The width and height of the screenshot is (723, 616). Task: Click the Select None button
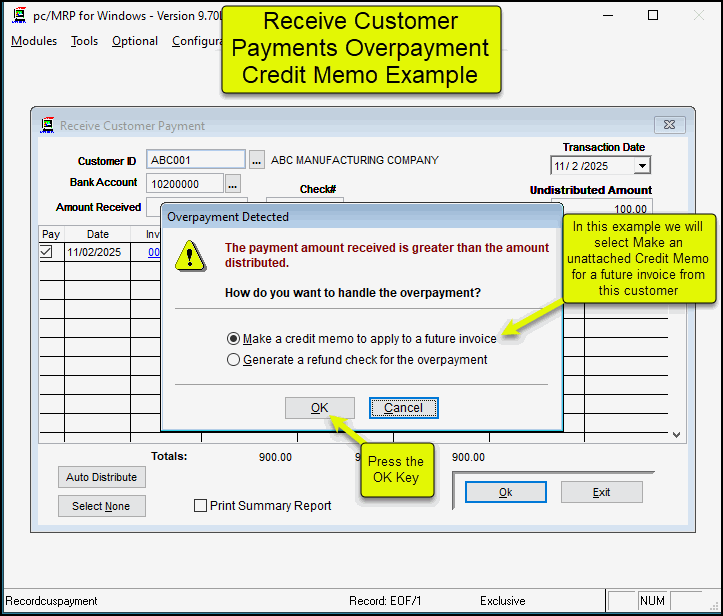tap(101, 506)
